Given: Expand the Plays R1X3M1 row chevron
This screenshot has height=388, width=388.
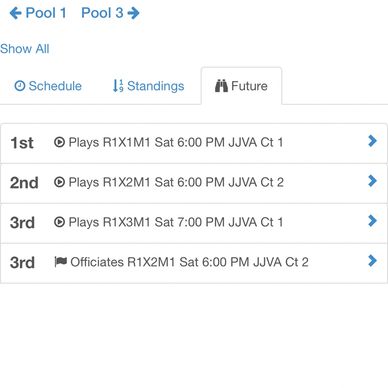Looking at the screenshot, I should click(x=372, y=221).
